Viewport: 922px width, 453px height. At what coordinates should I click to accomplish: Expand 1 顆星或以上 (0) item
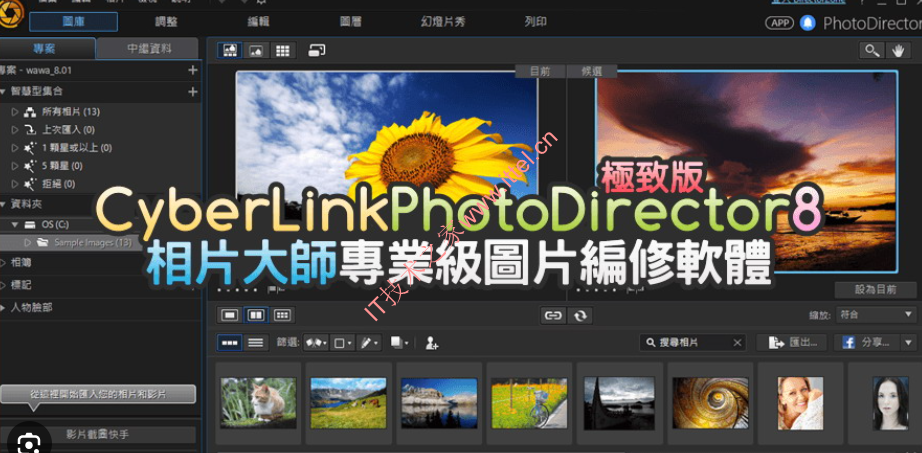click(15, 148)
